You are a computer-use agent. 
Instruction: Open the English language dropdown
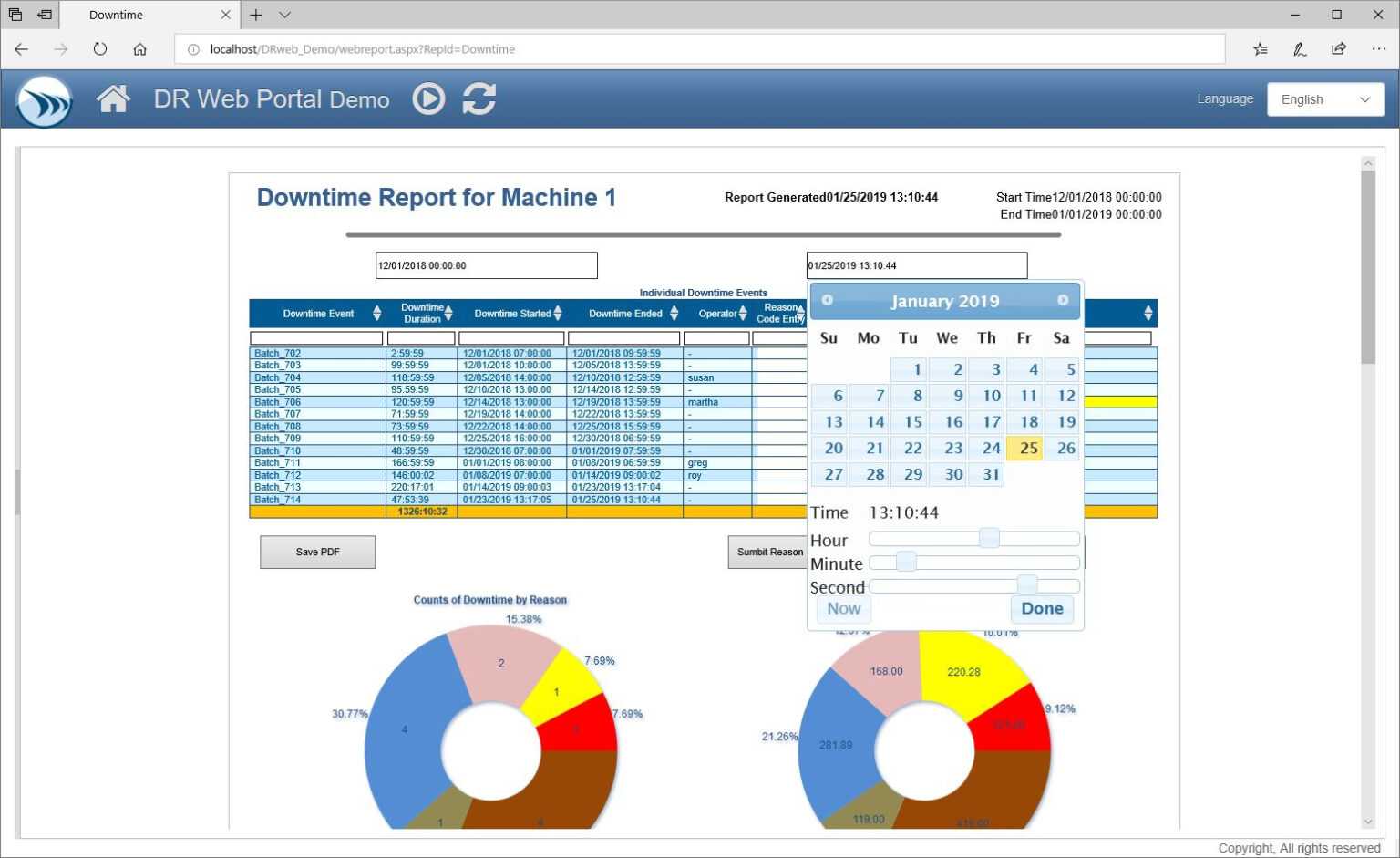click(1324, 98)
